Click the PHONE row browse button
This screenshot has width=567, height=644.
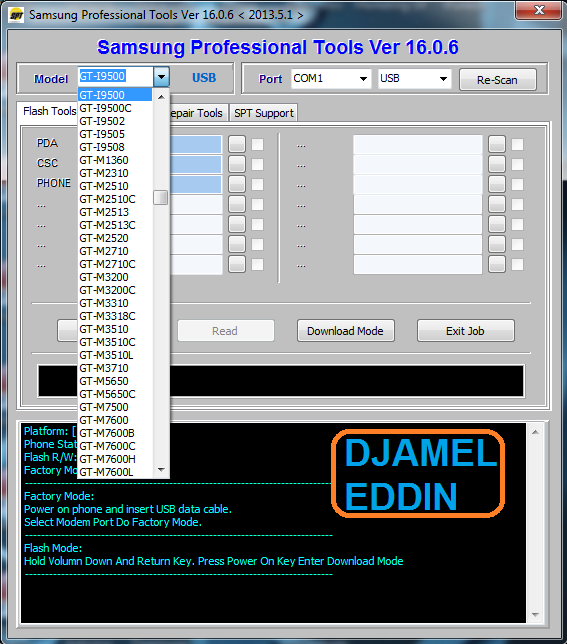237,184
